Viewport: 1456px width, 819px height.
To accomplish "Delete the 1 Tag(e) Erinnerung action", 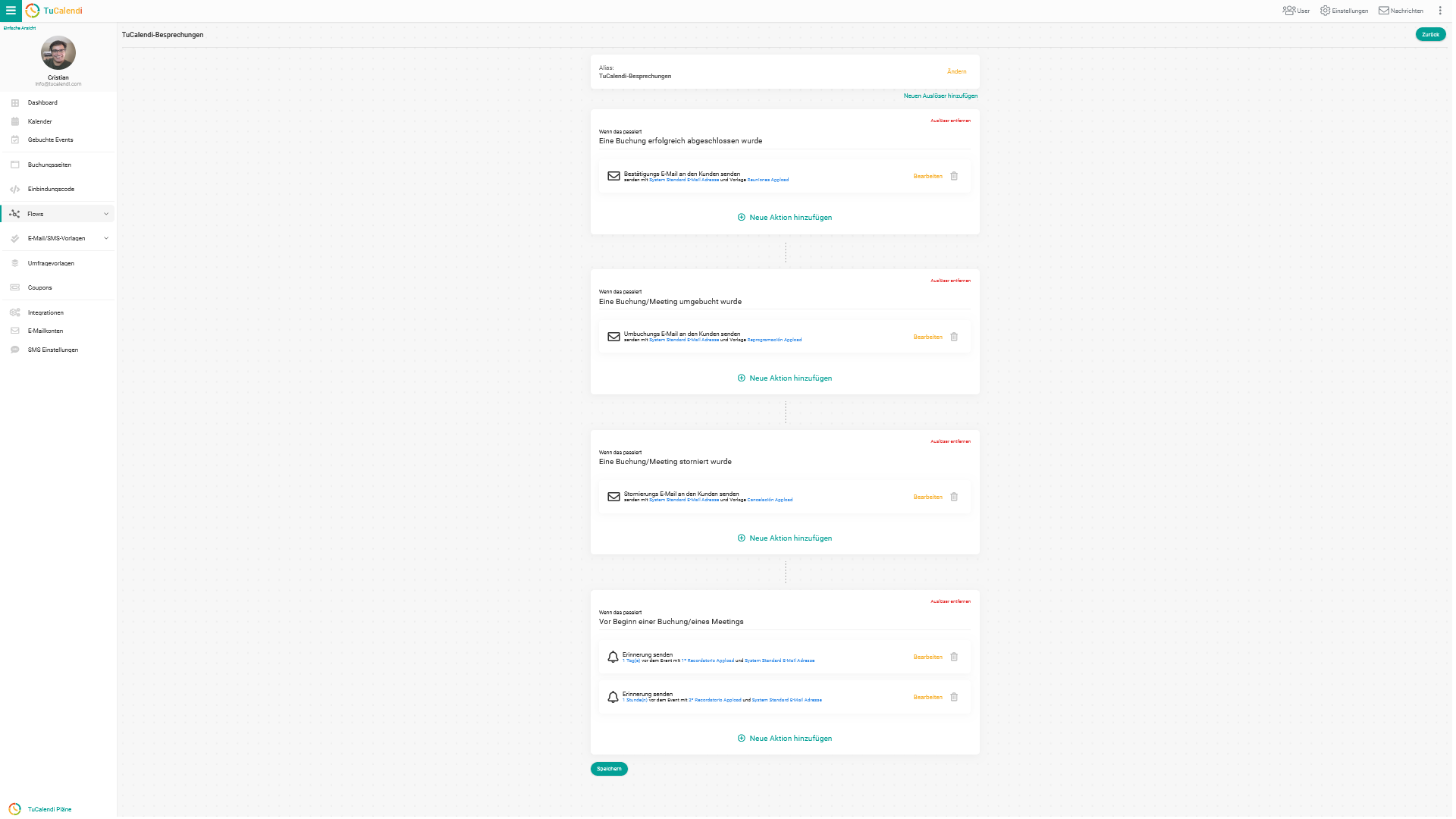I will point(954,657).
